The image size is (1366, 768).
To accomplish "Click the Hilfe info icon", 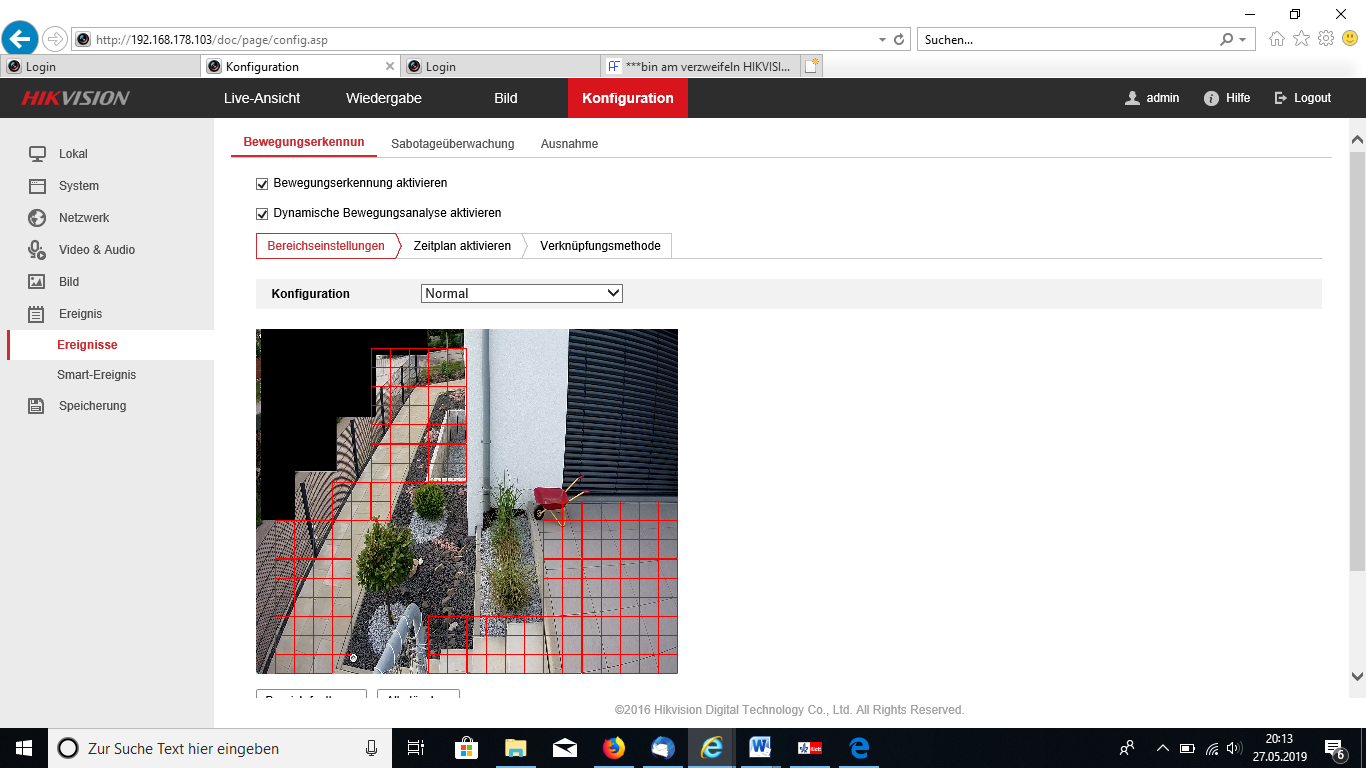I will click(1211, 98).
